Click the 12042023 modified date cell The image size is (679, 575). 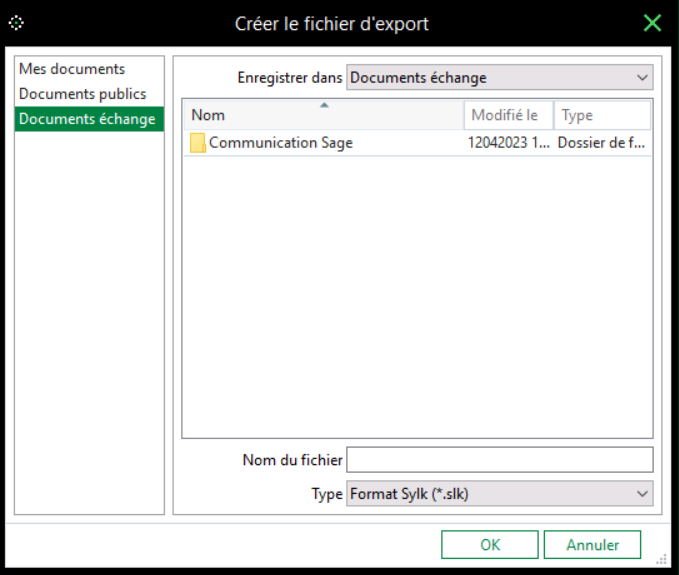[x=508, y=143]
